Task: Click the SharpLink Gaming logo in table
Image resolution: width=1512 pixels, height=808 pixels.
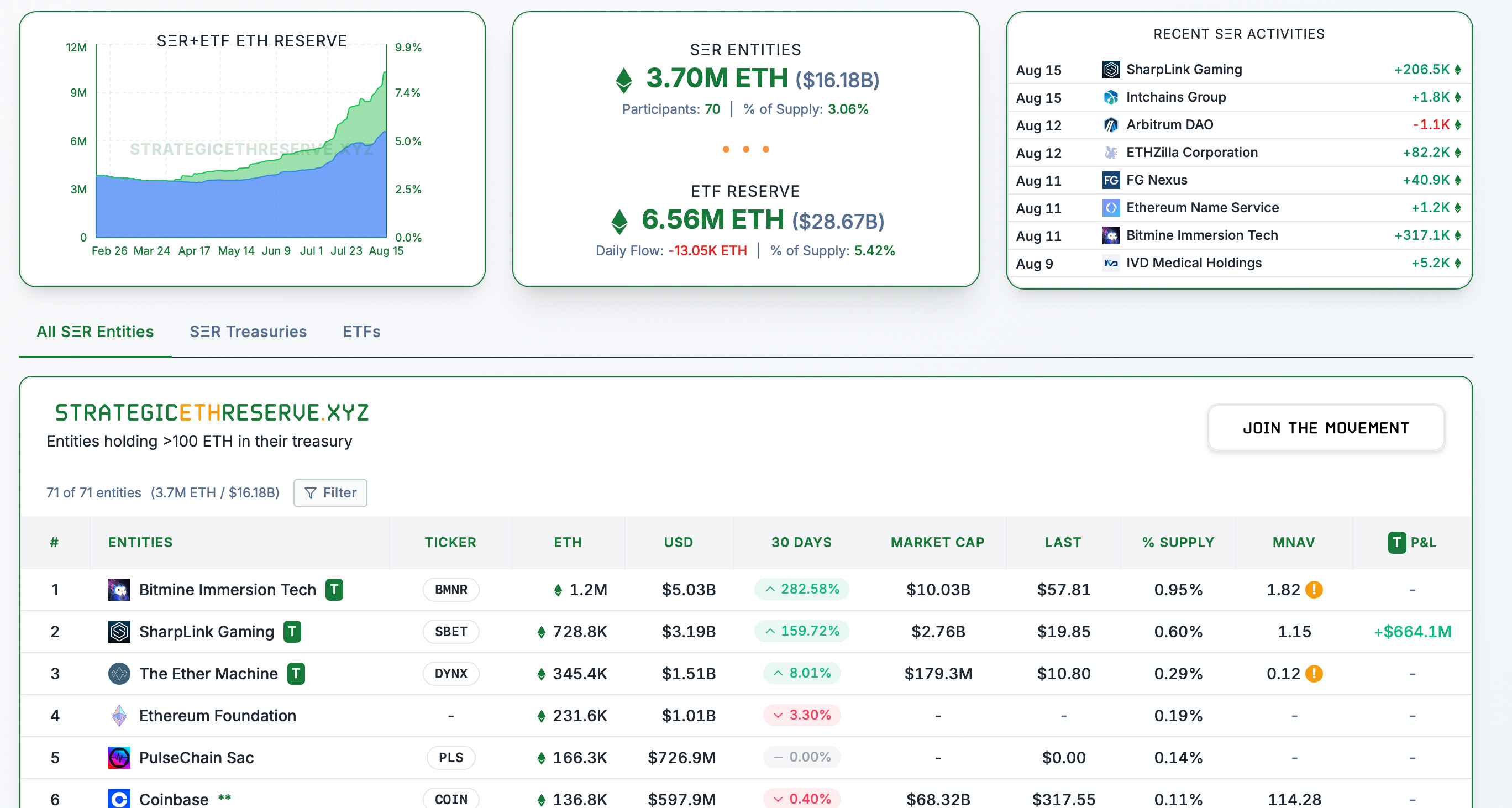Action: 119,631
